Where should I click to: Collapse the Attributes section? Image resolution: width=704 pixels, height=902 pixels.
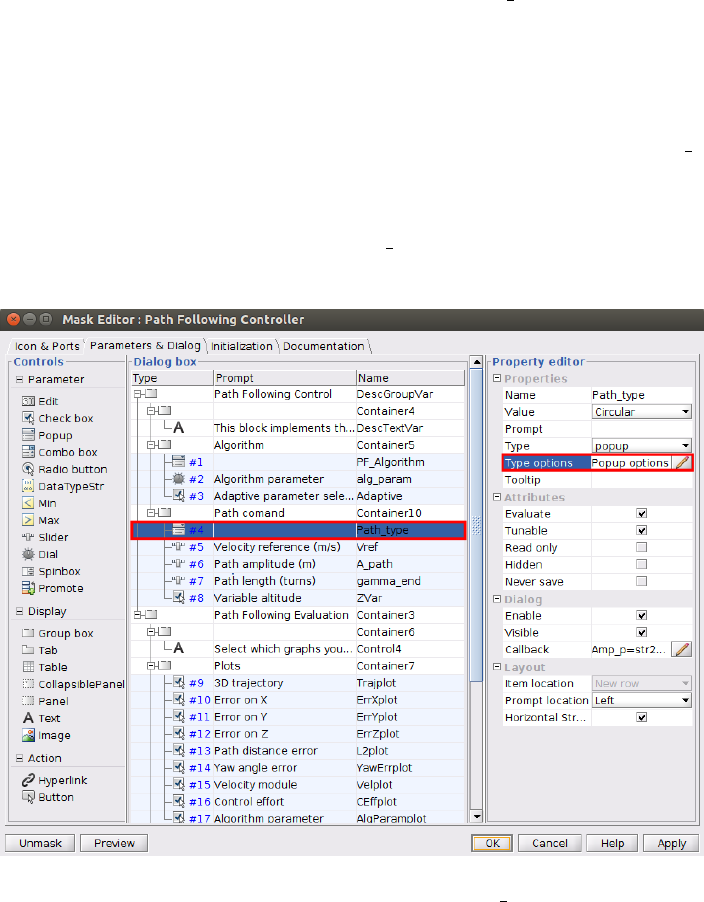tap(497, 496)
